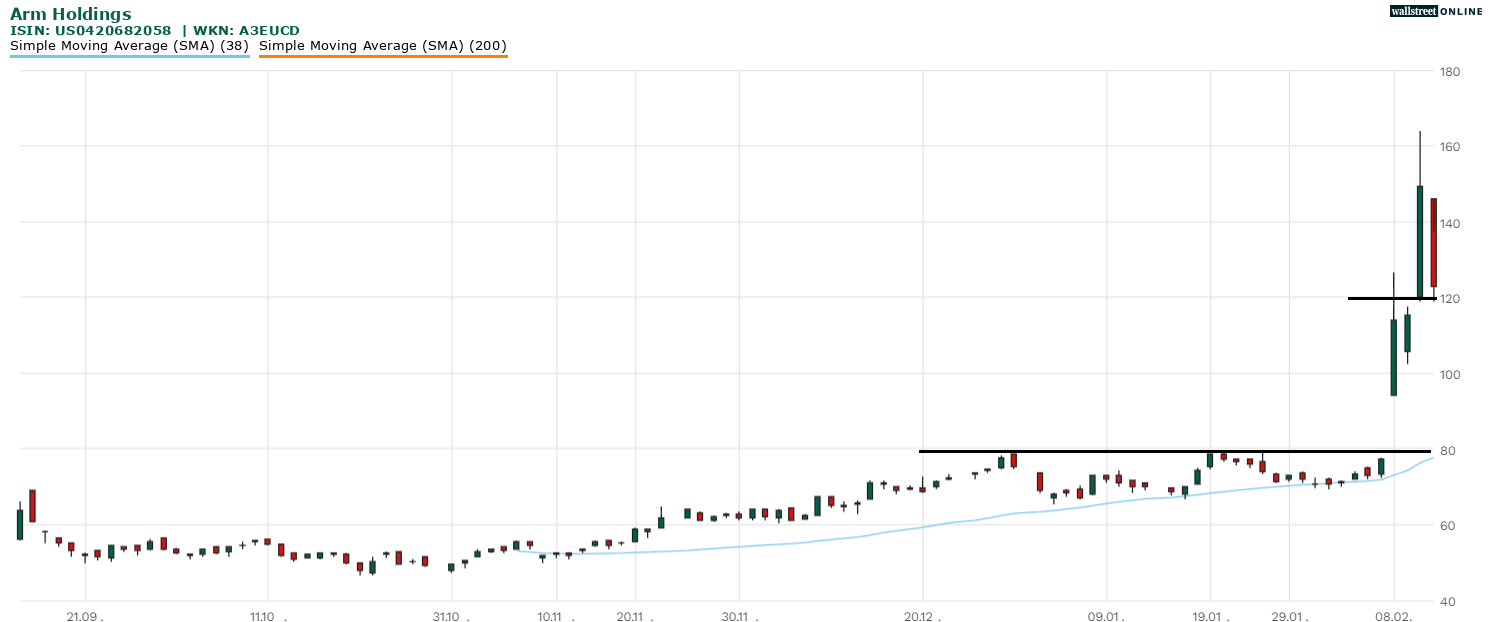Click the 21.09. date label on x-axis
This screenshot has height=622, width=1490.
[85, 616]
